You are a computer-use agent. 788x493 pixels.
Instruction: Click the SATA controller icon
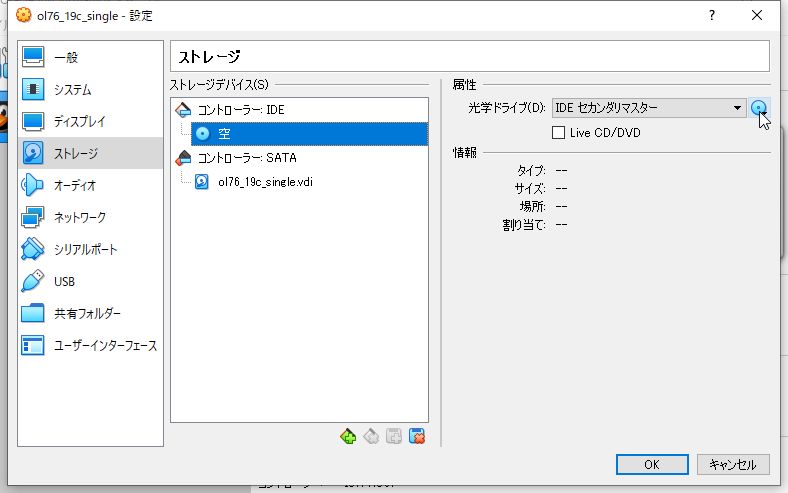click(183, 158)
